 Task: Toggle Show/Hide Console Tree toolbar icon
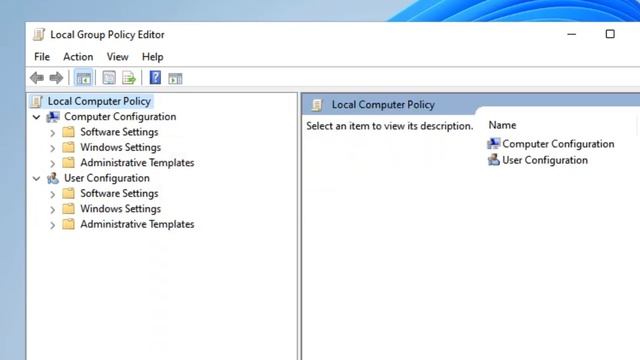tap(84, 78)
